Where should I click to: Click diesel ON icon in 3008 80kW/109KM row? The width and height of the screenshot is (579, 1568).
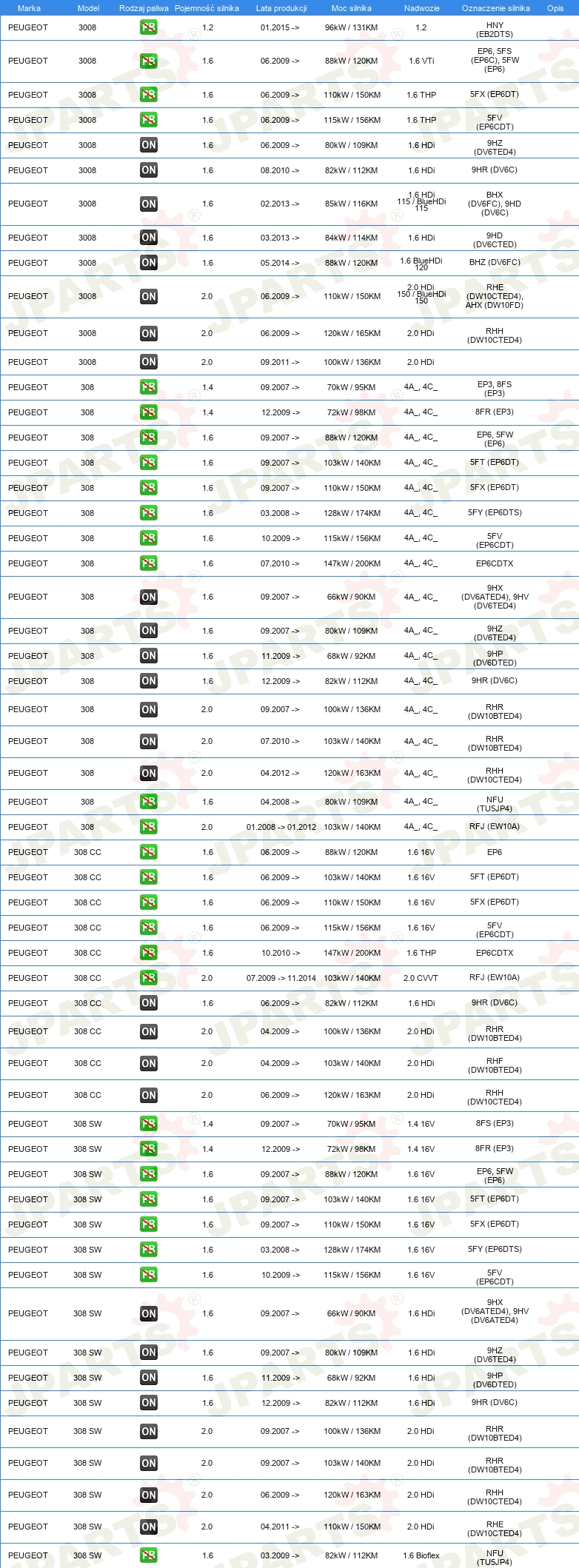click(x=148, y=145)
